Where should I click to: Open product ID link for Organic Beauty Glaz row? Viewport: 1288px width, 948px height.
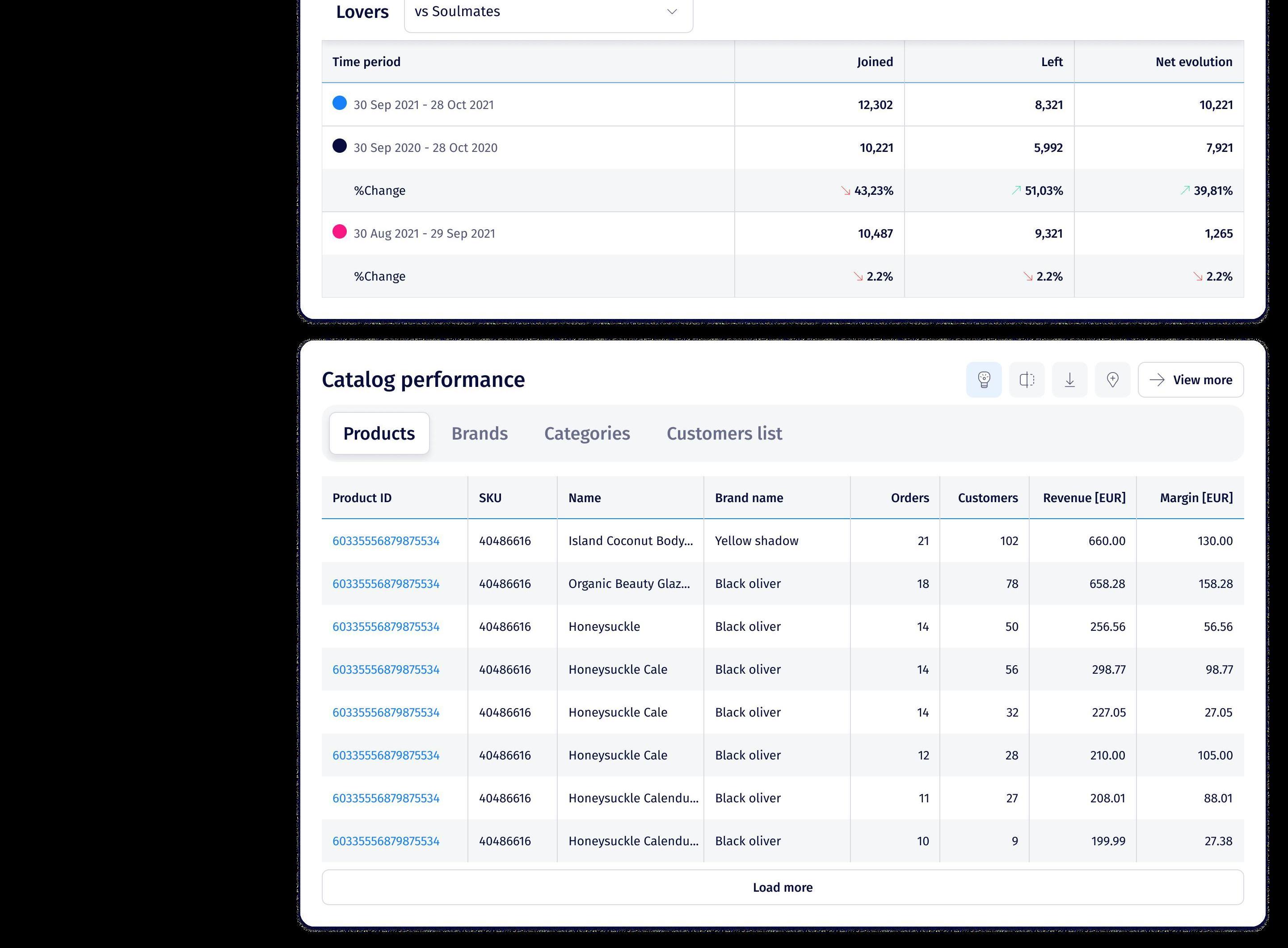point(386,583)
